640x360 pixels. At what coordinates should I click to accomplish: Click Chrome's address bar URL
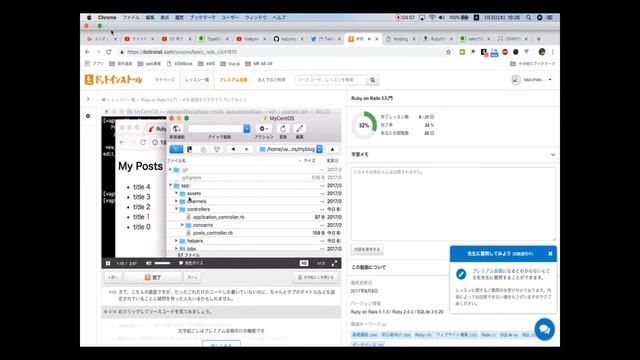pyautogui.click(x=182, y=52)
